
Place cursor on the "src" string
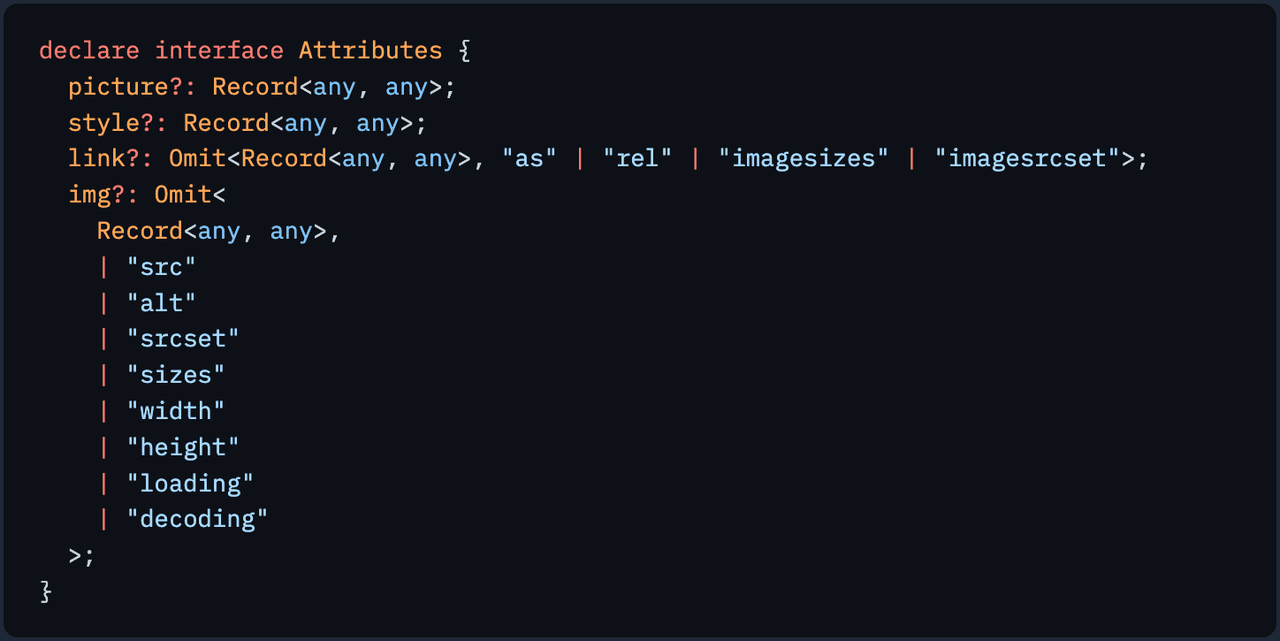coord(161,267)
